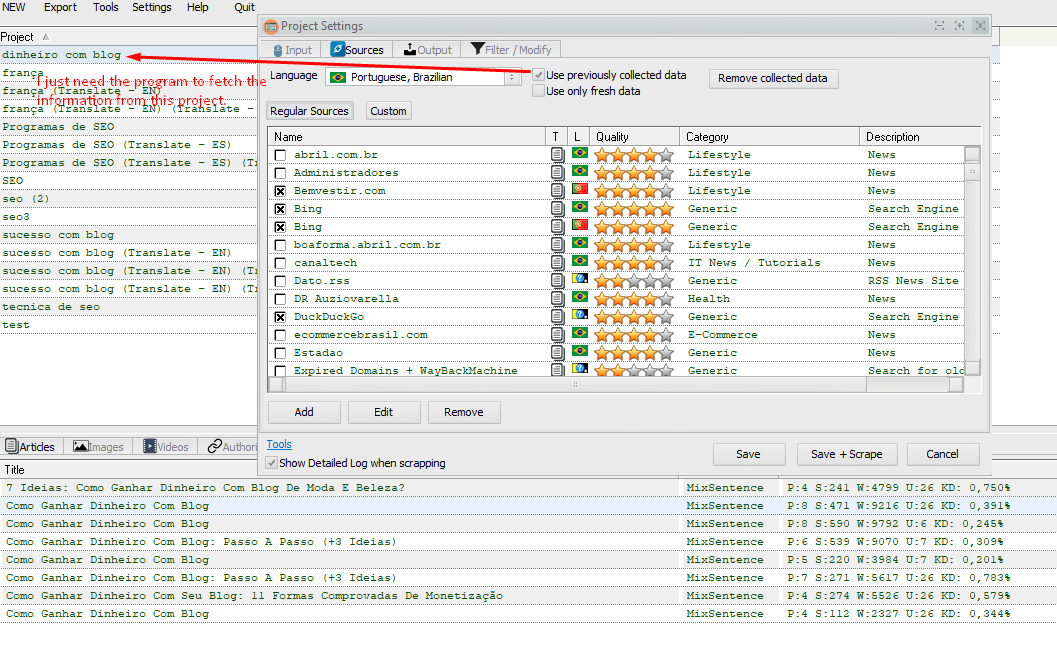Click quality stars for abril.com.br
This screenshot has width=1057, height=655.
634,155
